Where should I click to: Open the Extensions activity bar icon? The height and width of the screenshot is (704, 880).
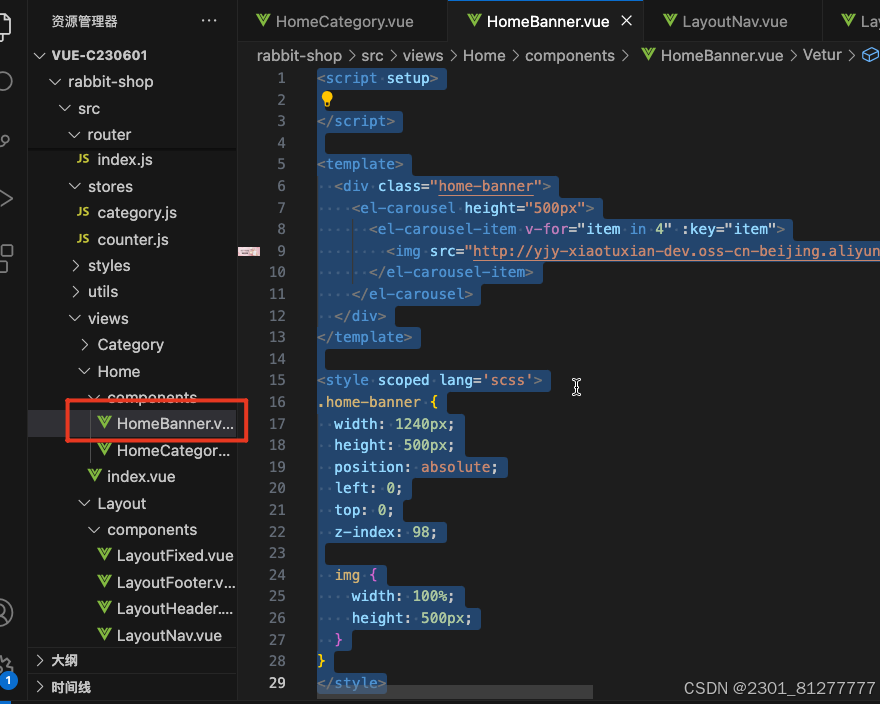[6, 258]
